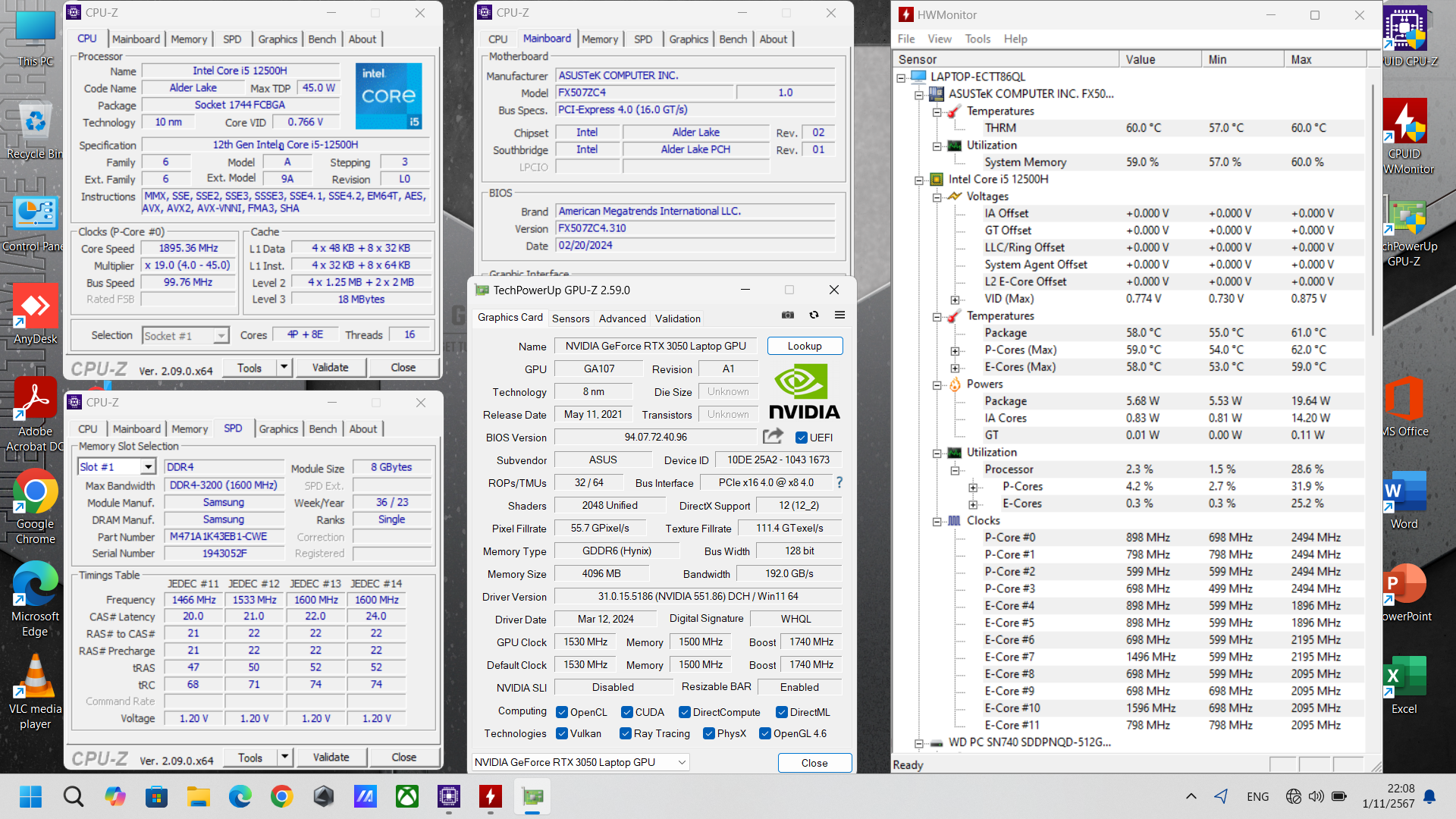Toggle the DirectCompute checkbox
The height and width of the screenshot is (819, 1456).
pyautogui.click(x=685, y=712)
